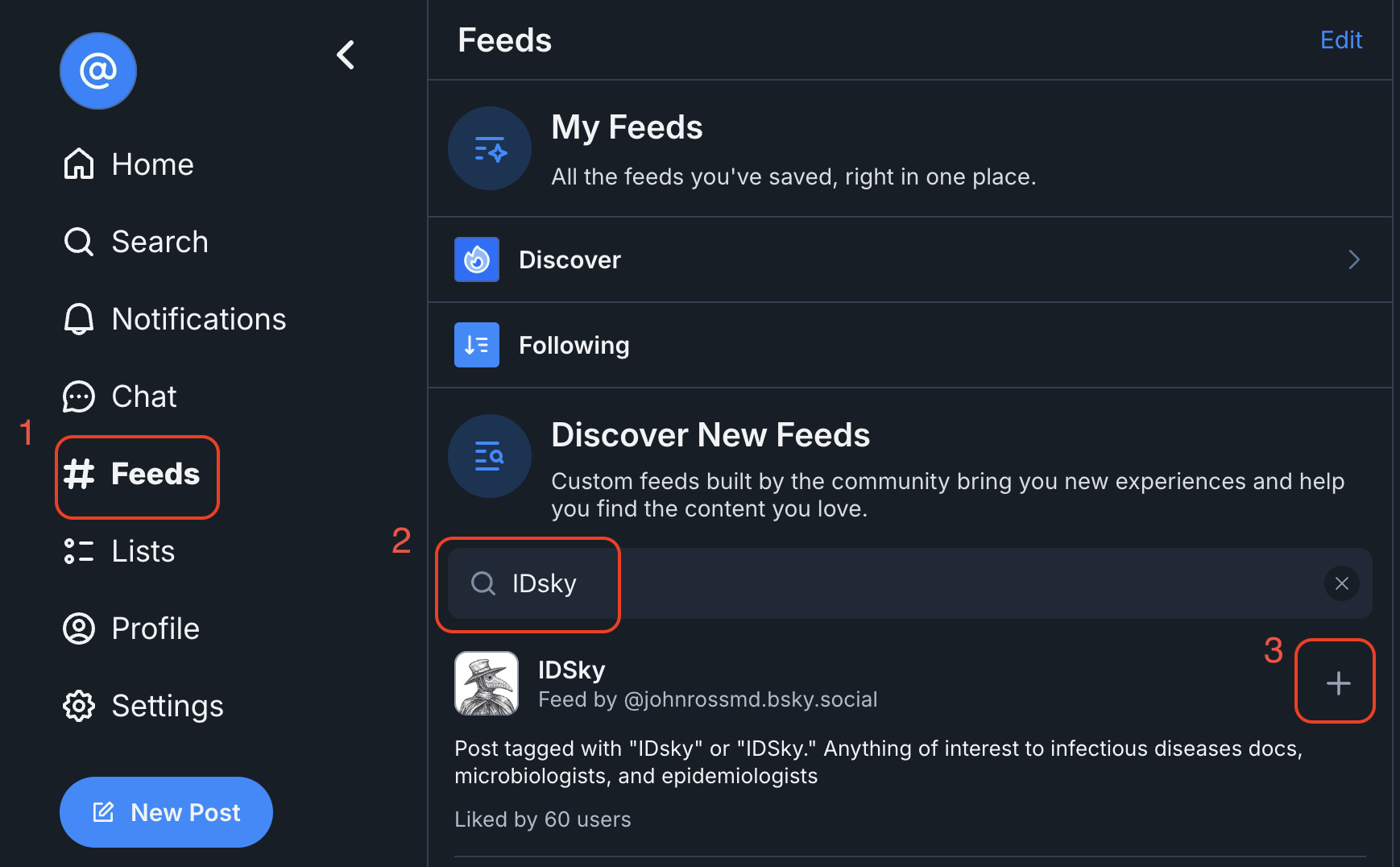
Task: Click the IDsky feed search field
Action: tap(910, 583)
